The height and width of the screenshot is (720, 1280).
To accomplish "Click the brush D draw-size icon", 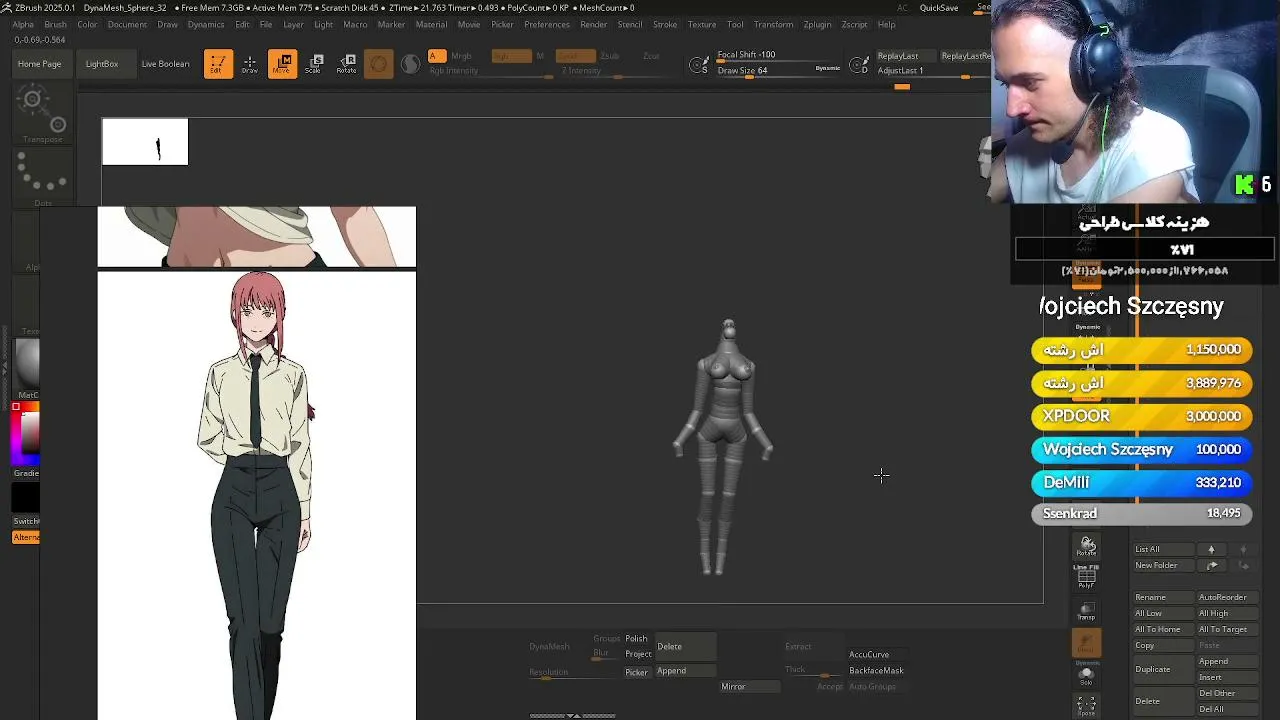I will (859, 66).
